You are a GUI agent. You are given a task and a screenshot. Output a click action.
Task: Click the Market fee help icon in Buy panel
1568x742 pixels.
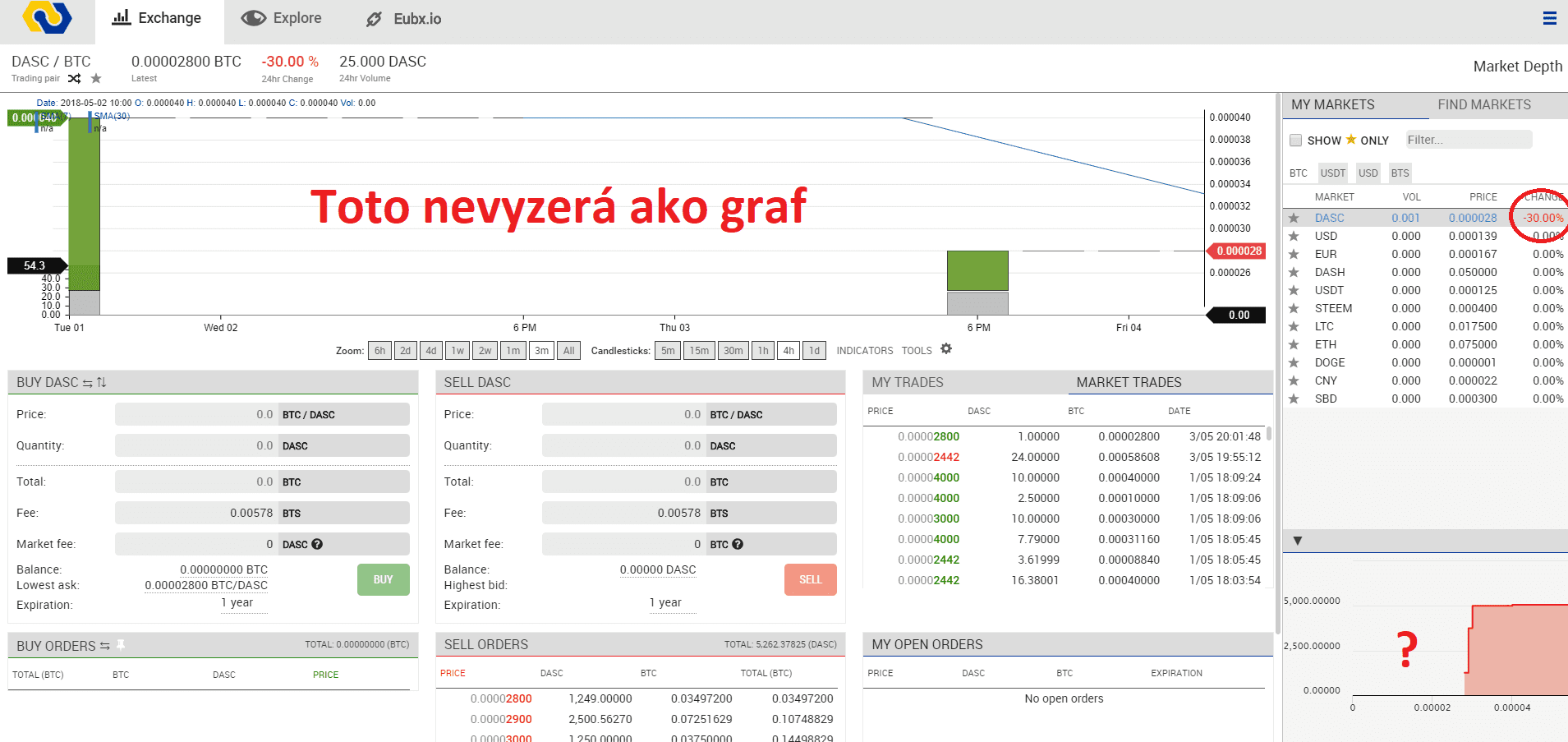tap(317, 544)
